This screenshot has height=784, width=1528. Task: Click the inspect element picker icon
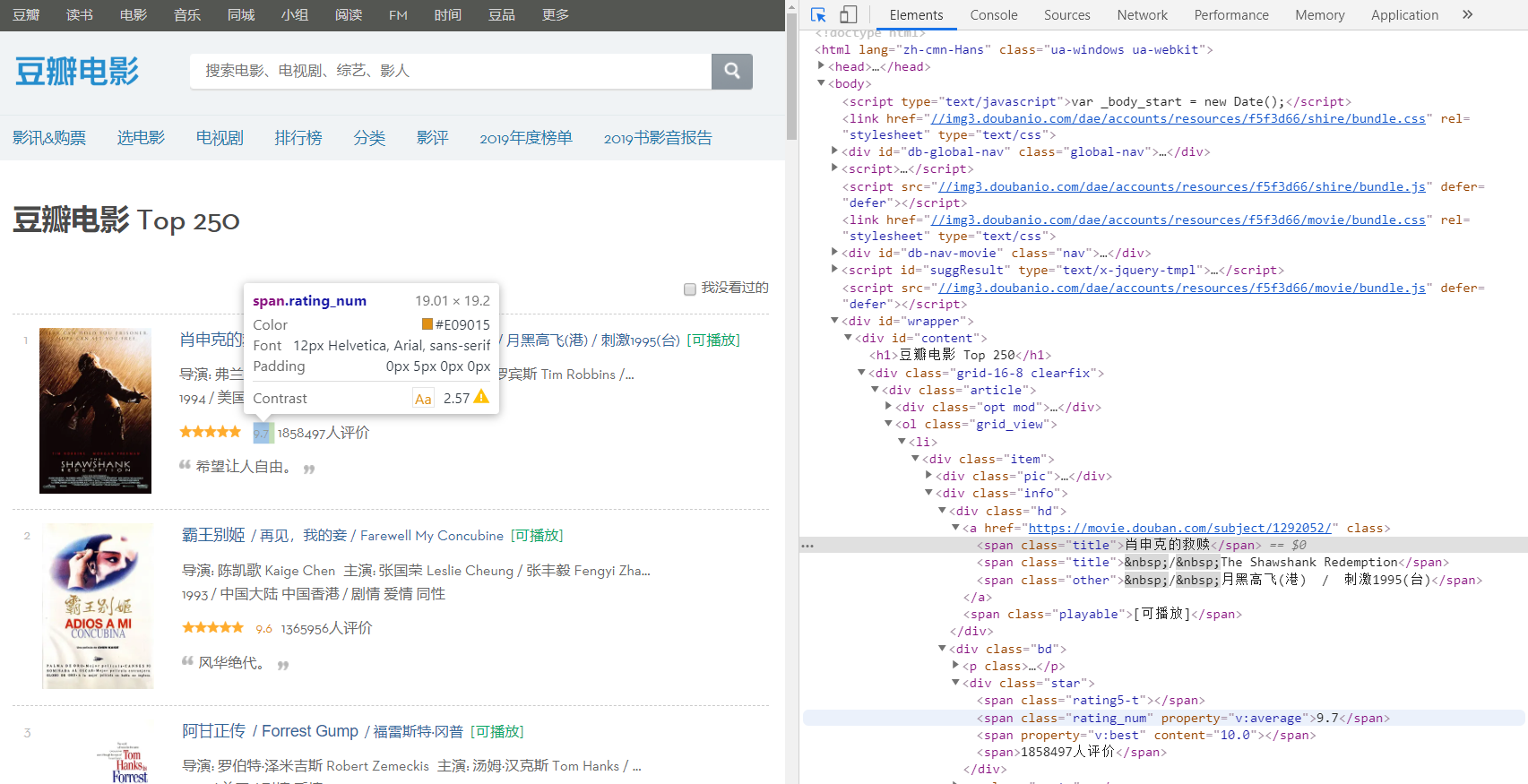[x=817, y=14]
